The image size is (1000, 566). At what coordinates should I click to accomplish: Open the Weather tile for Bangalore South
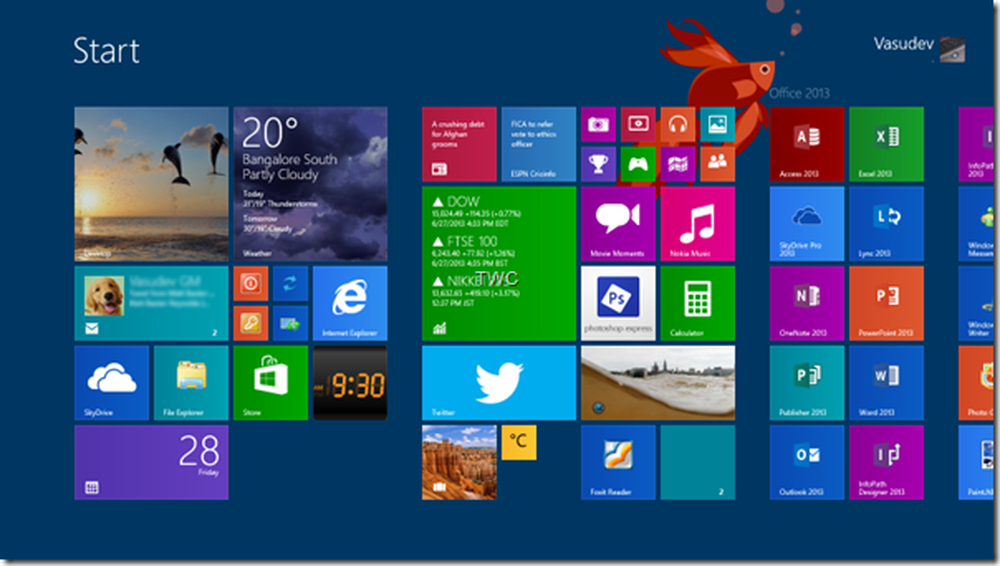[310, 184]
